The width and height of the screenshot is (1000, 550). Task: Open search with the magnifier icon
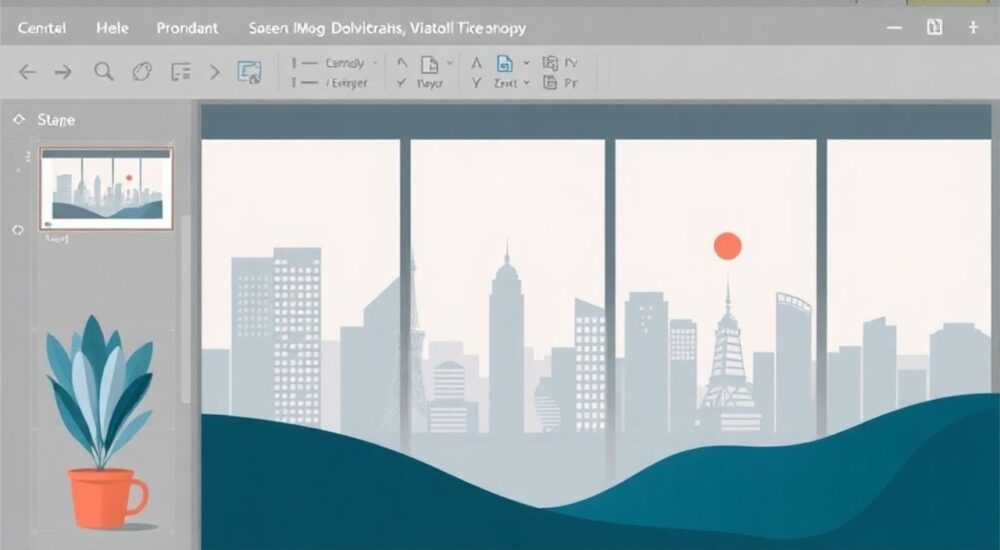tap(104, 71)
